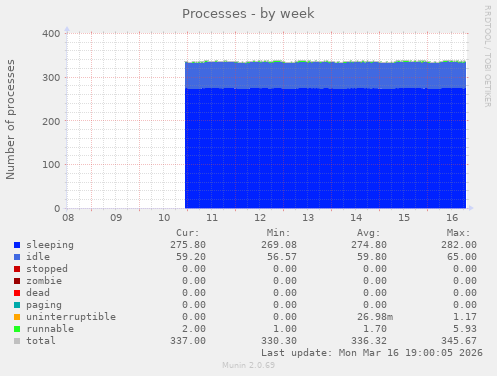Click the sleeping legend color swatch
The image size is (497, 376).
coord(17,245)
